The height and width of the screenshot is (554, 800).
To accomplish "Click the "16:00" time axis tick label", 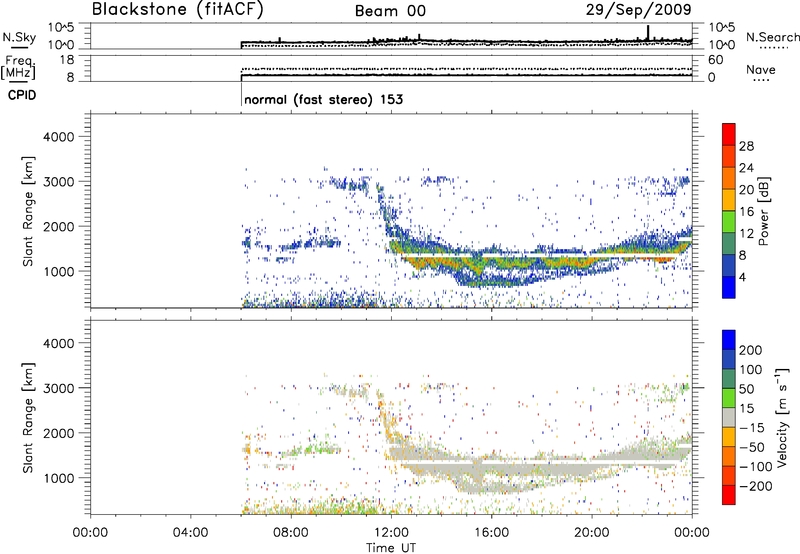I will click(491, 533).
